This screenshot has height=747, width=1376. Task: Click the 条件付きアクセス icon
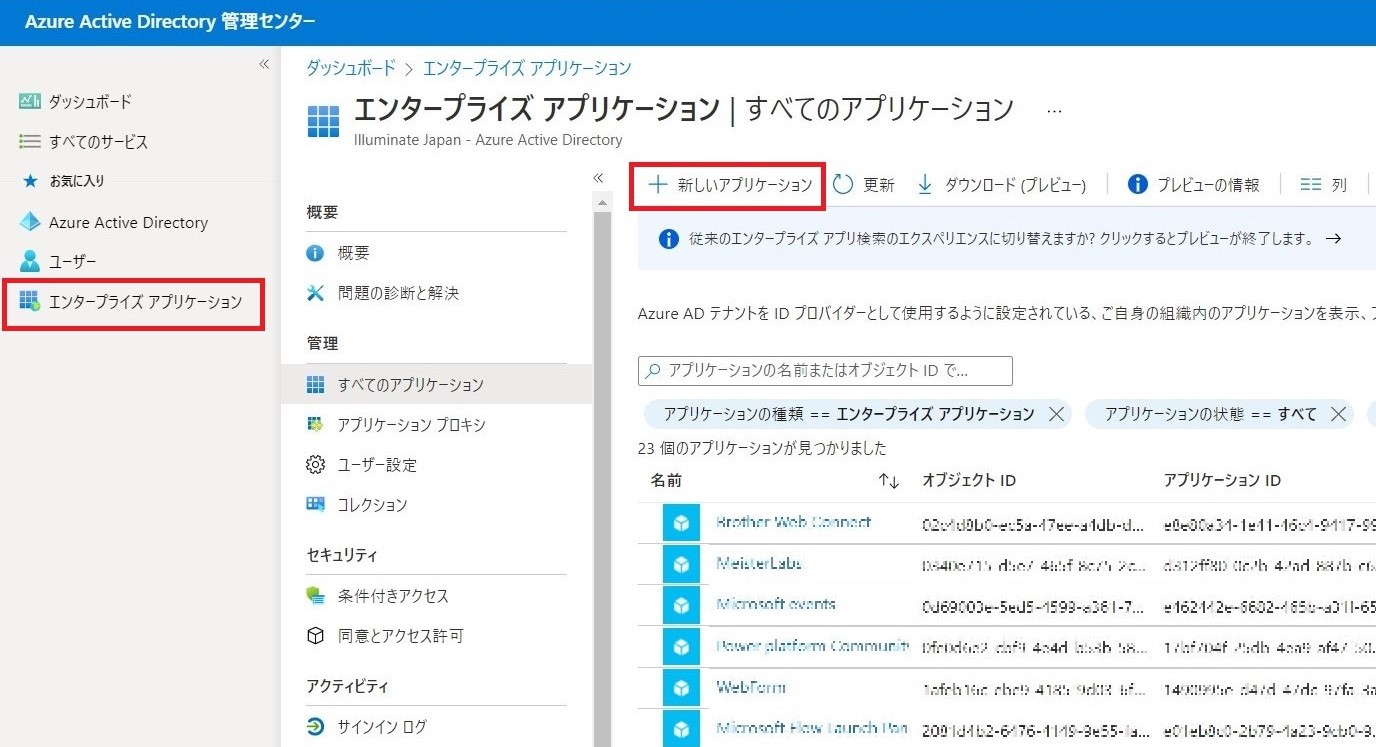click(x=315, y=596)
